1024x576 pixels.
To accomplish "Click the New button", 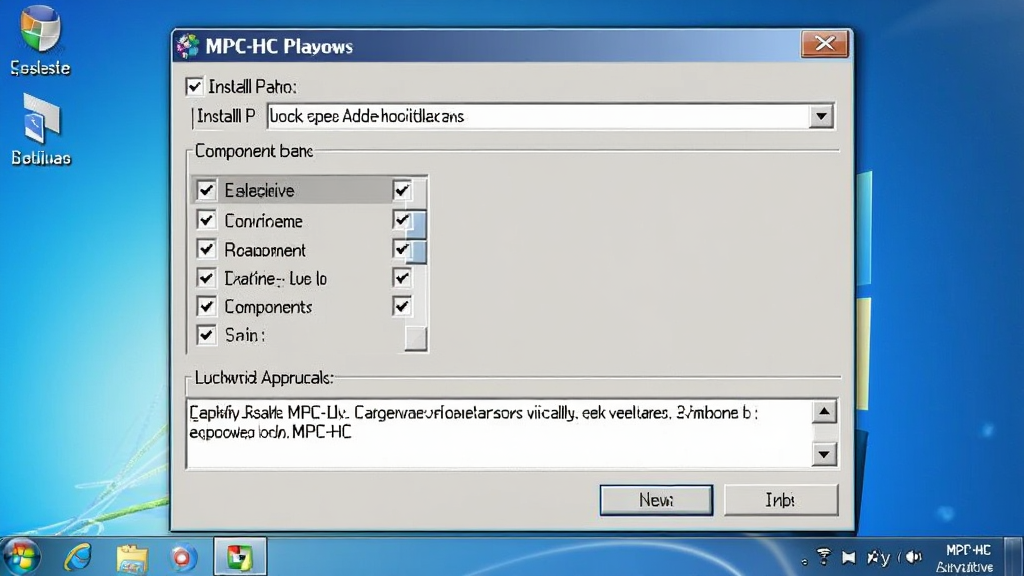I will coord(656,500).
